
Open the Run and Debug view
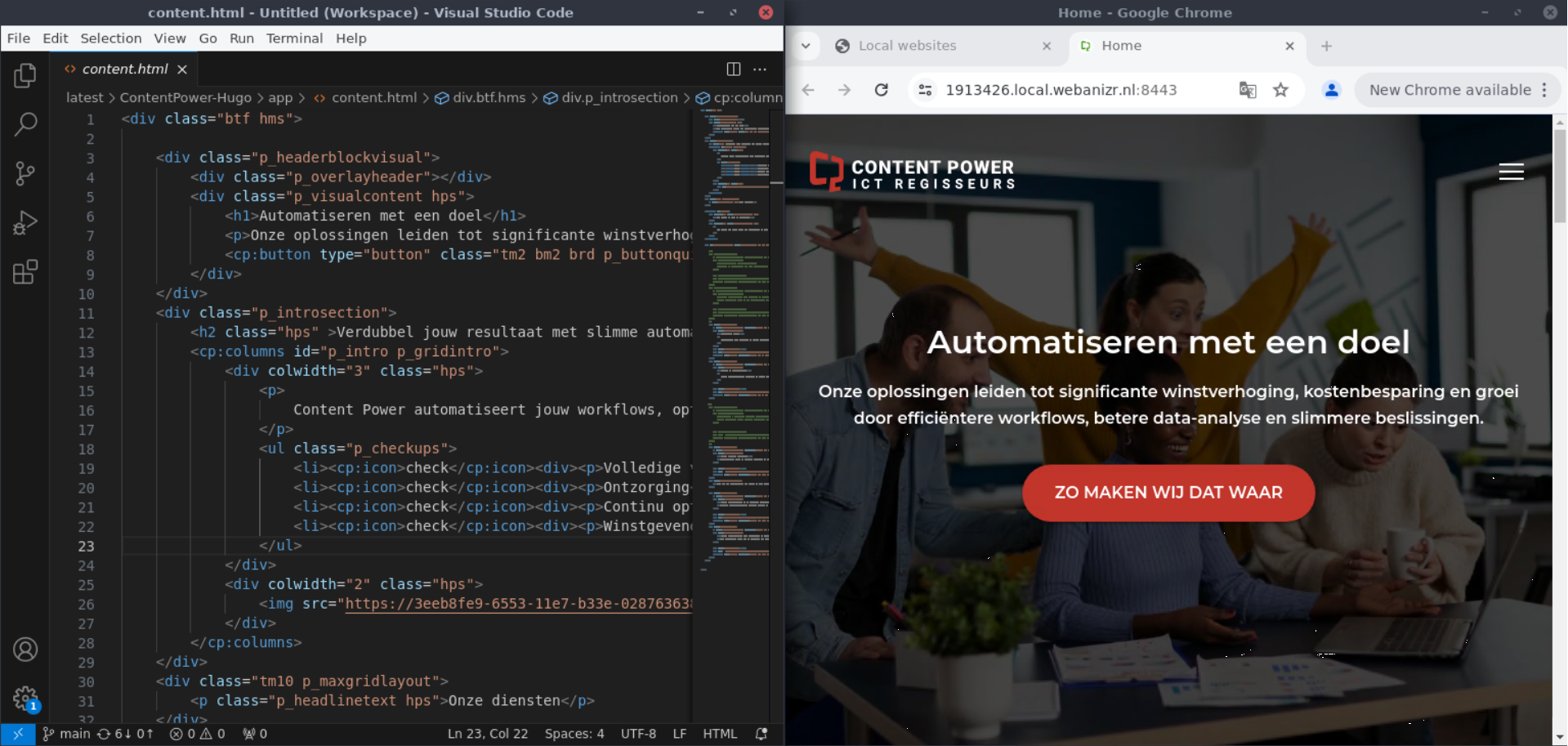pyautogui.click(x=25, y=222)
